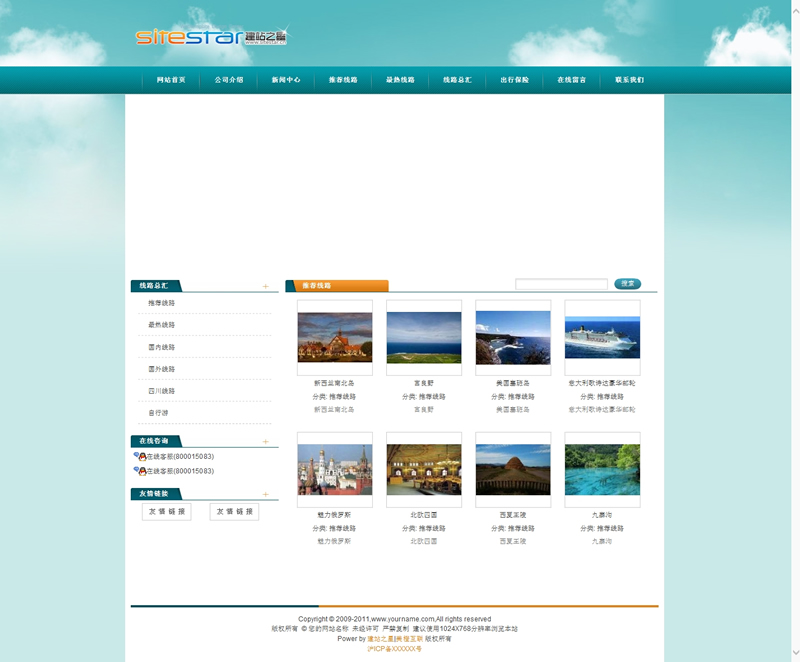Click the SiteStar logo in the header

[211, 38]
